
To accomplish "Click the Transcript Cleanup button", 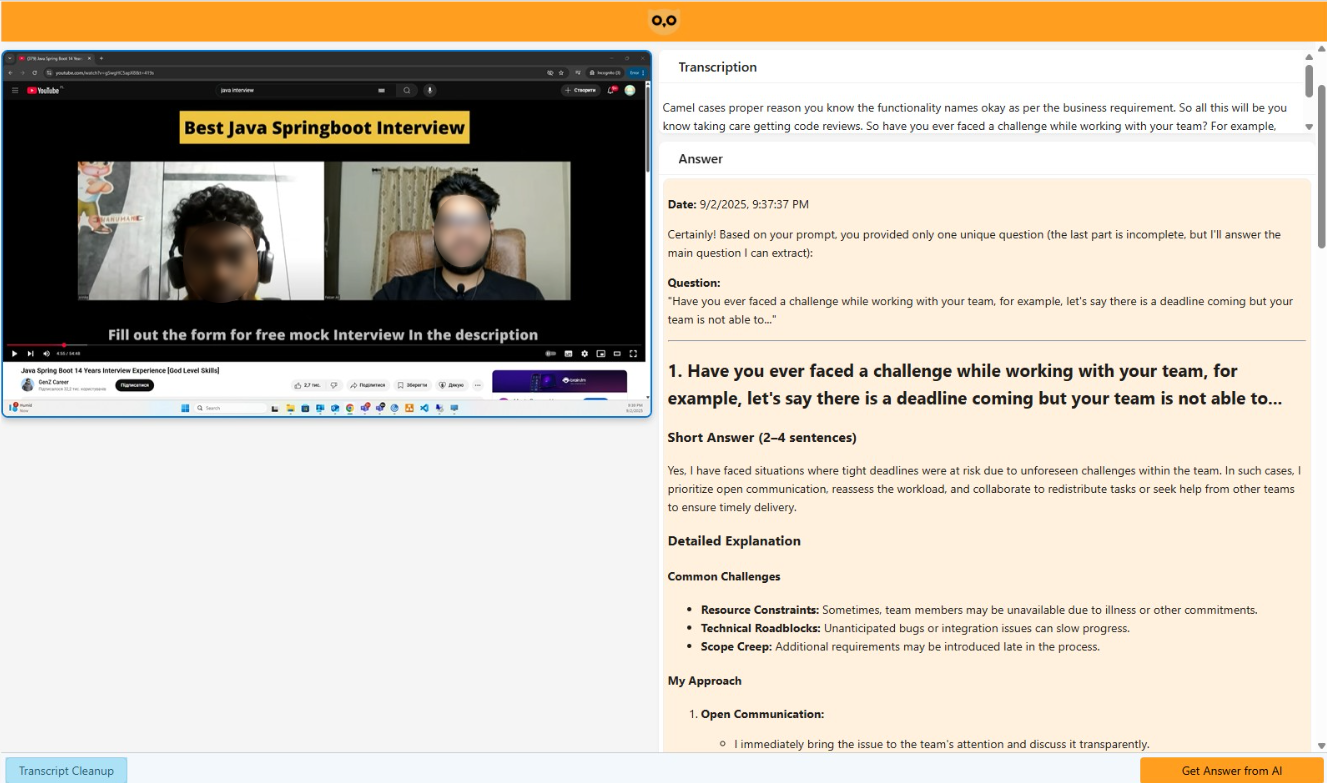I will click(x=66, y=770).
